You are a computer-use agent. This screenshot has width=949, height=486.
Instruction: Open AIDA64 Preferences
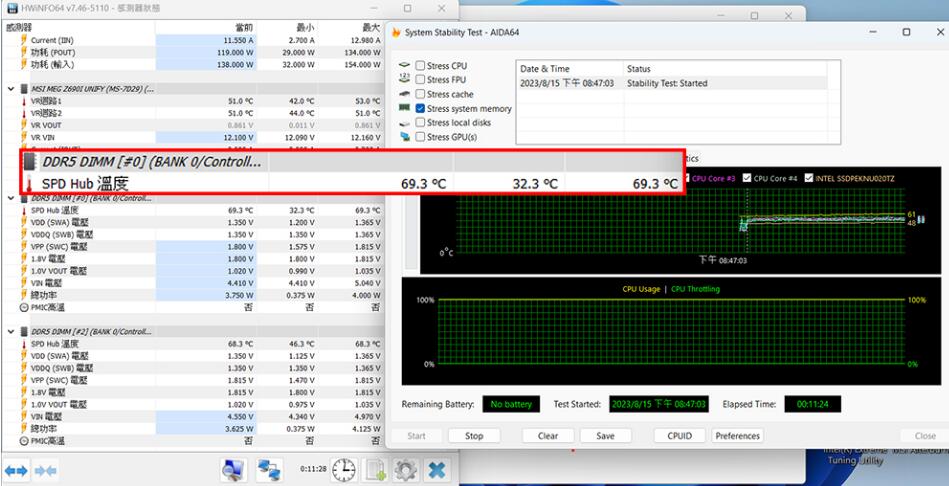[737, 436]
